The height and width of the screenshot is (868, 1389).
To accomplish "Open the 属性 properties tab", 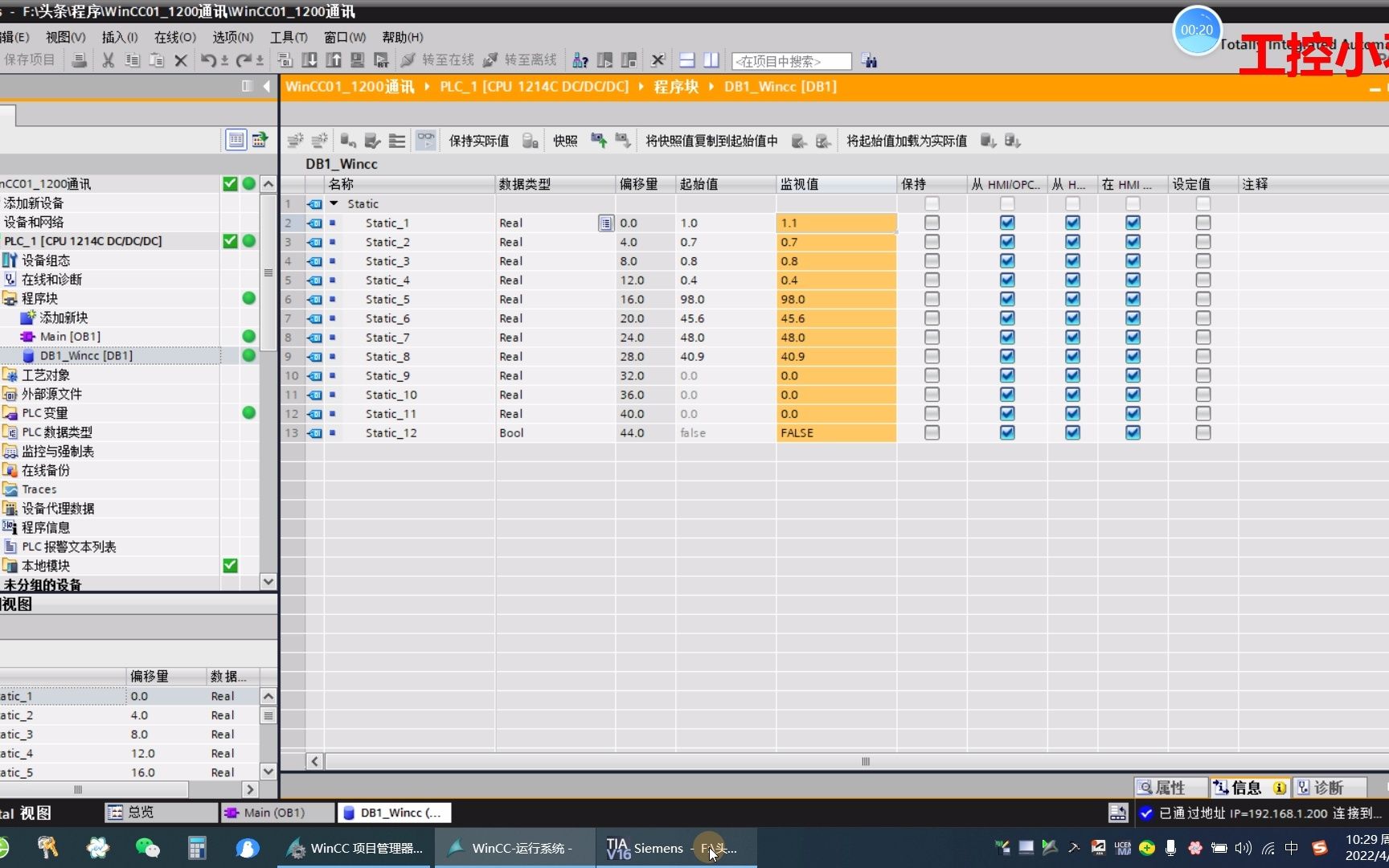I will [x=1171, y=788].
